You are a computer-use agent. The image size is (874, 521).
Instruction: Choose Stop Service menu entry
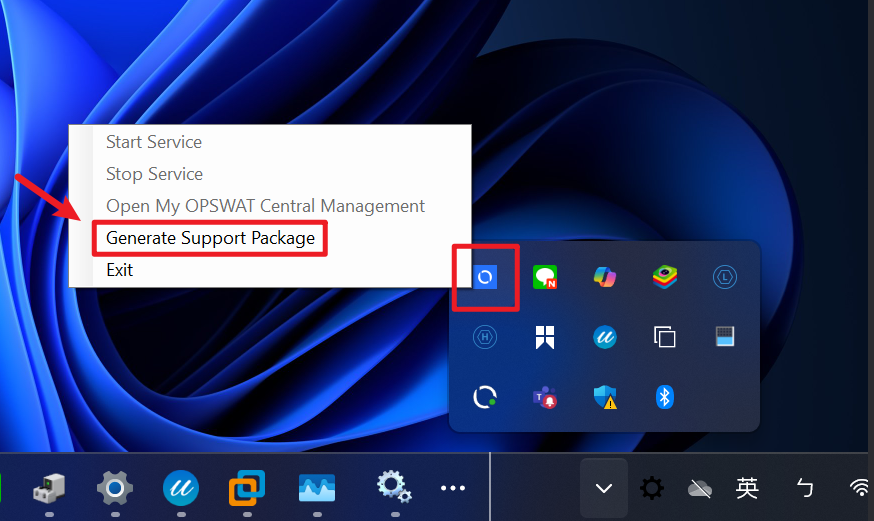click(154, 174)
